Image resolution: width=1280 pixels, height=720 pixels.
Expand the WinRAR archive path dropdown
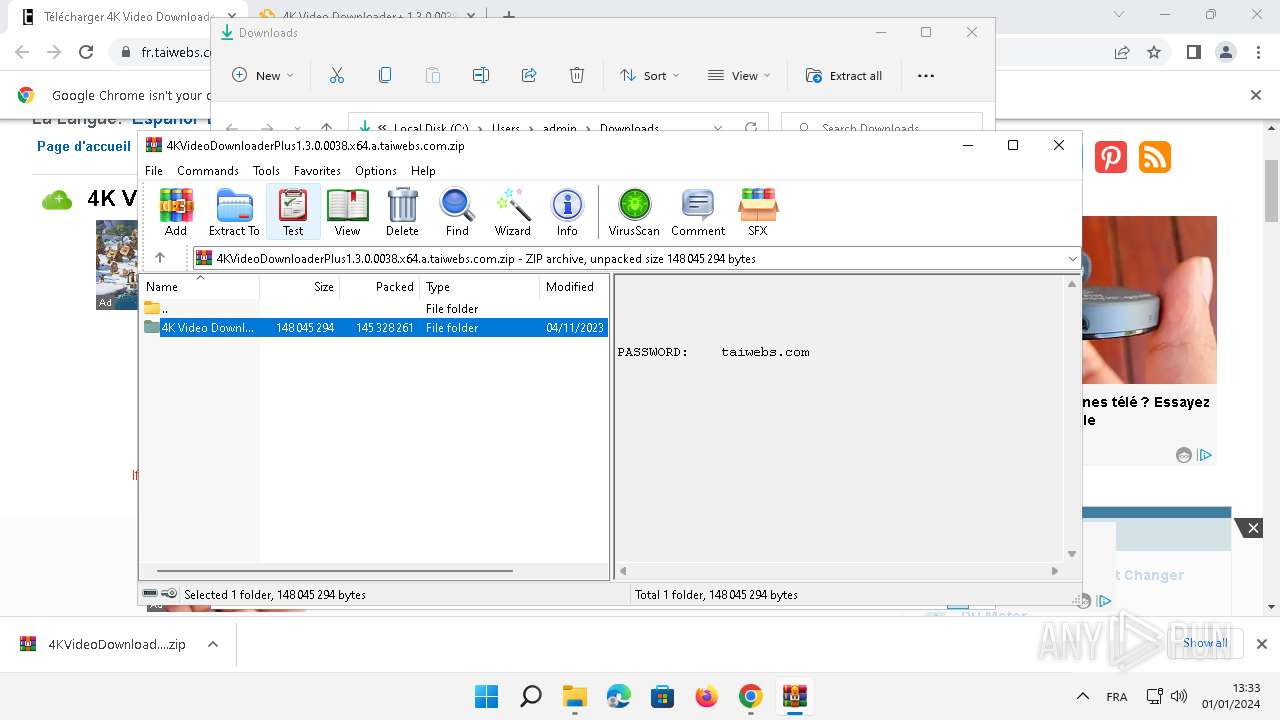pyautogui.click(x=1072, y=258)
